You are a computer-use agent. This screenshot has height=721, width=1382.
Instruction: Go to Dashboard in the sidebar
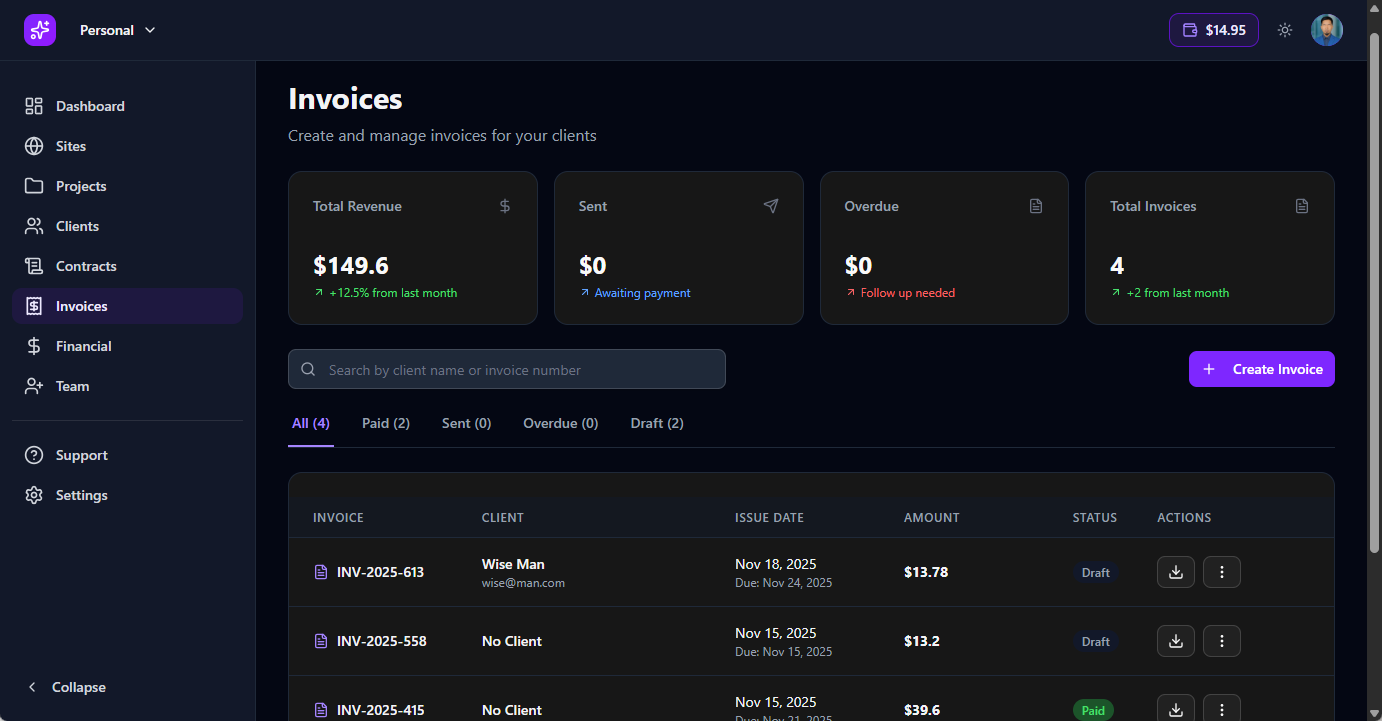[90, 106]
